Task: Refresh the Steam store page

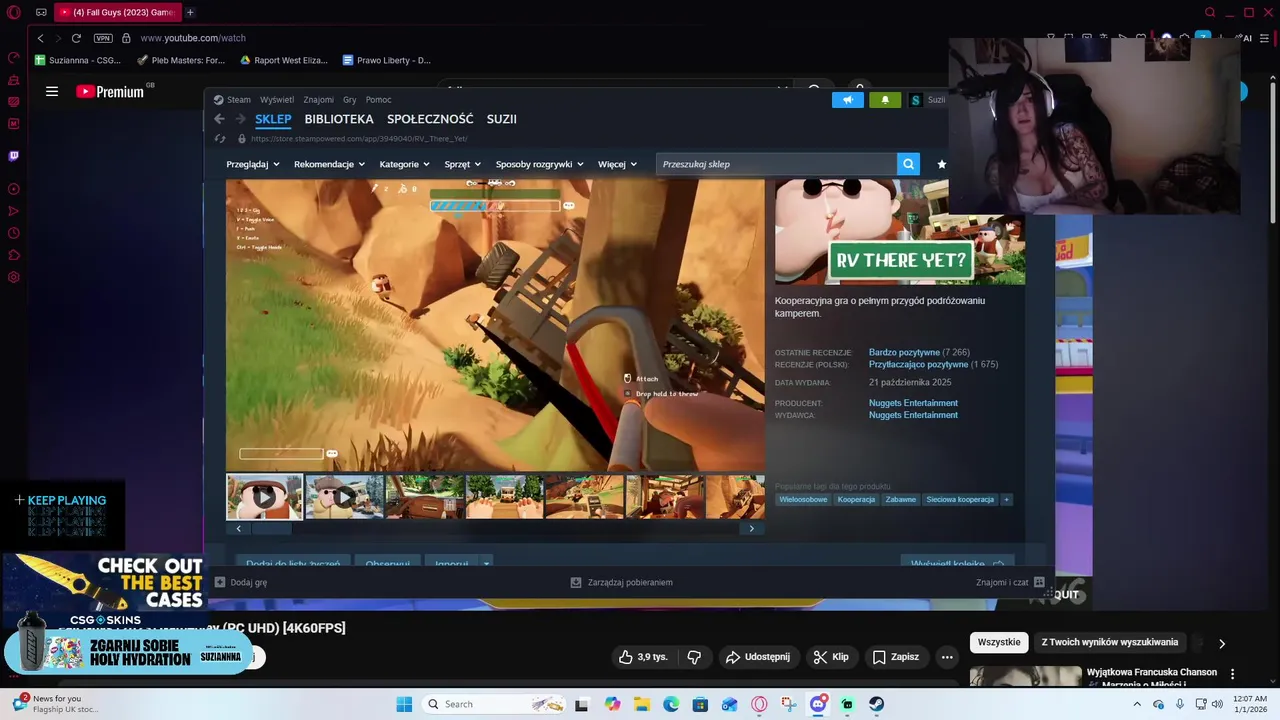Action: click(219, 139)
